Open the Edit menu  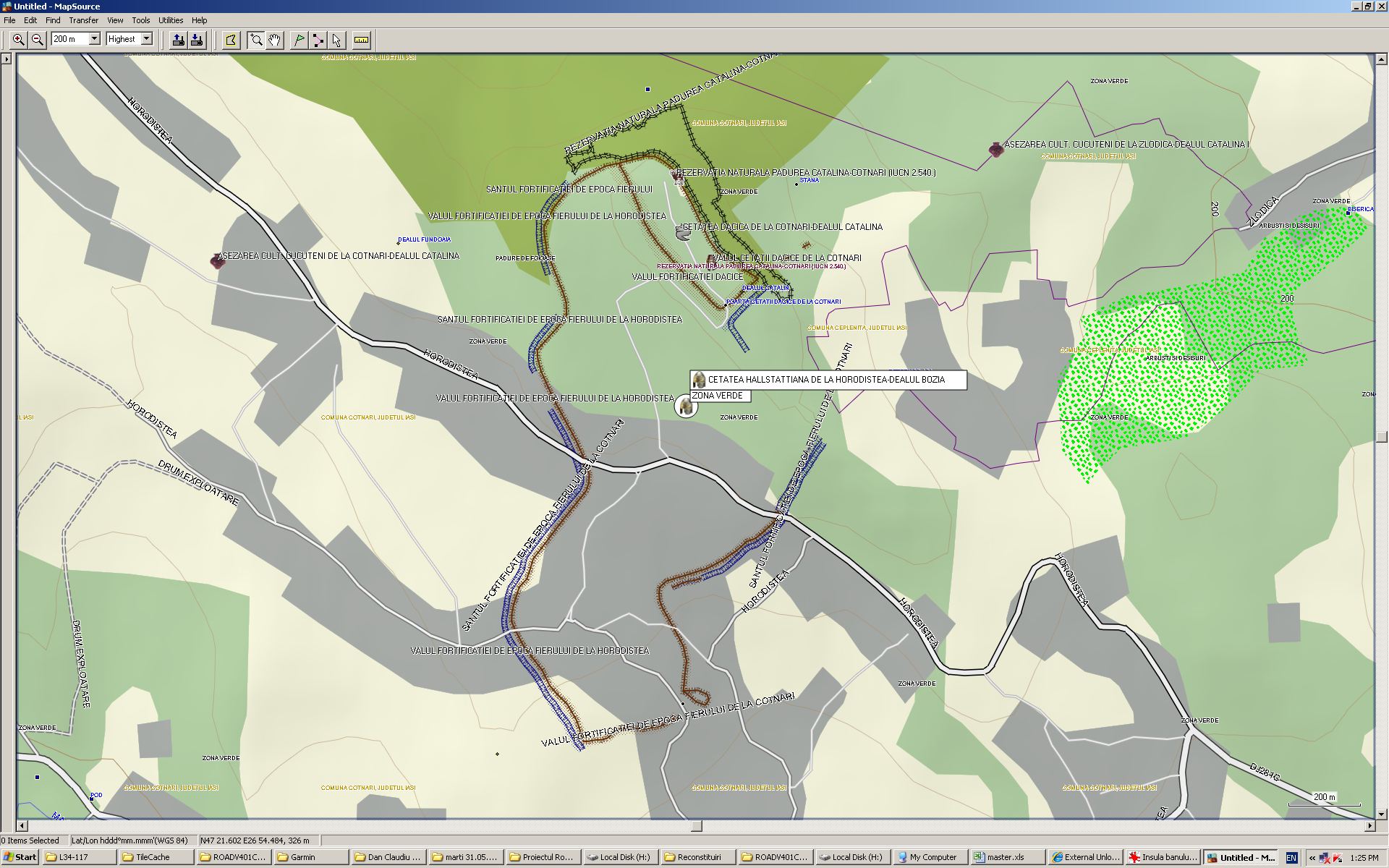coord(30,20)
